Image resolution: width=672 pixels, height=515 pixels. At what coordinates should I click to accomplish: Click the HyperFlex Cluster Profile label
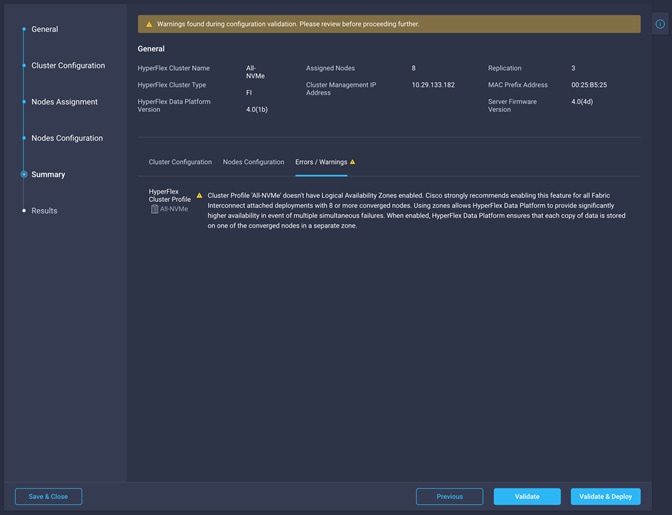point(170,195)
